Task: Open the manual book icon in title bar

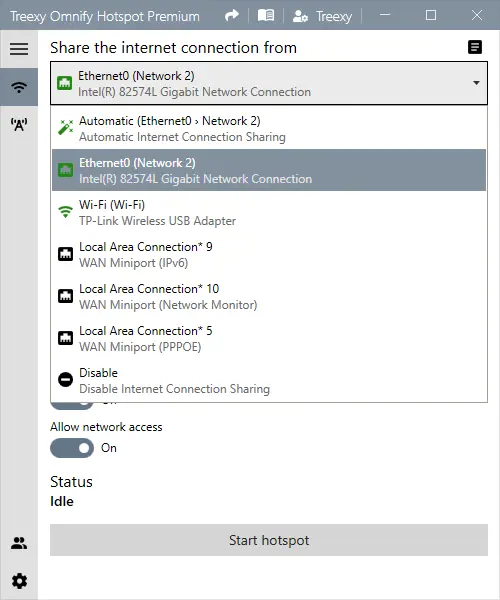Action: click(x=266, y=16)
